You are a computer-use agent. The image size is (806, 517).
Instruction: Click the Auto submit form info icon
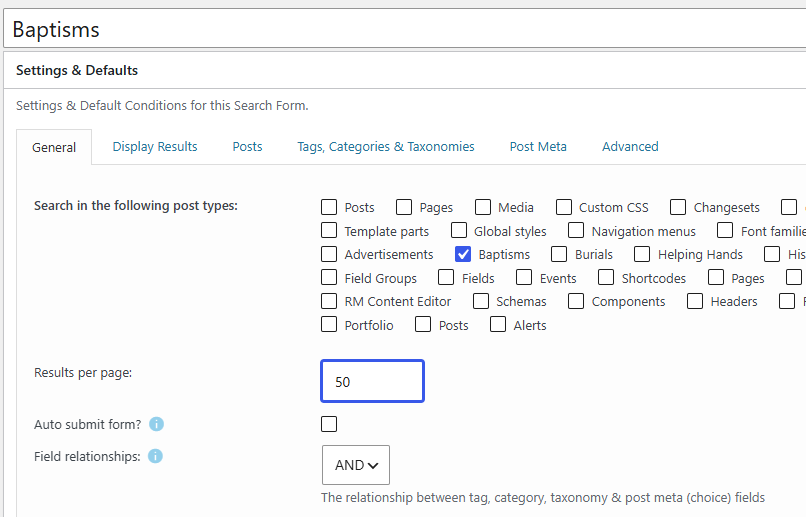pos(156,424)
